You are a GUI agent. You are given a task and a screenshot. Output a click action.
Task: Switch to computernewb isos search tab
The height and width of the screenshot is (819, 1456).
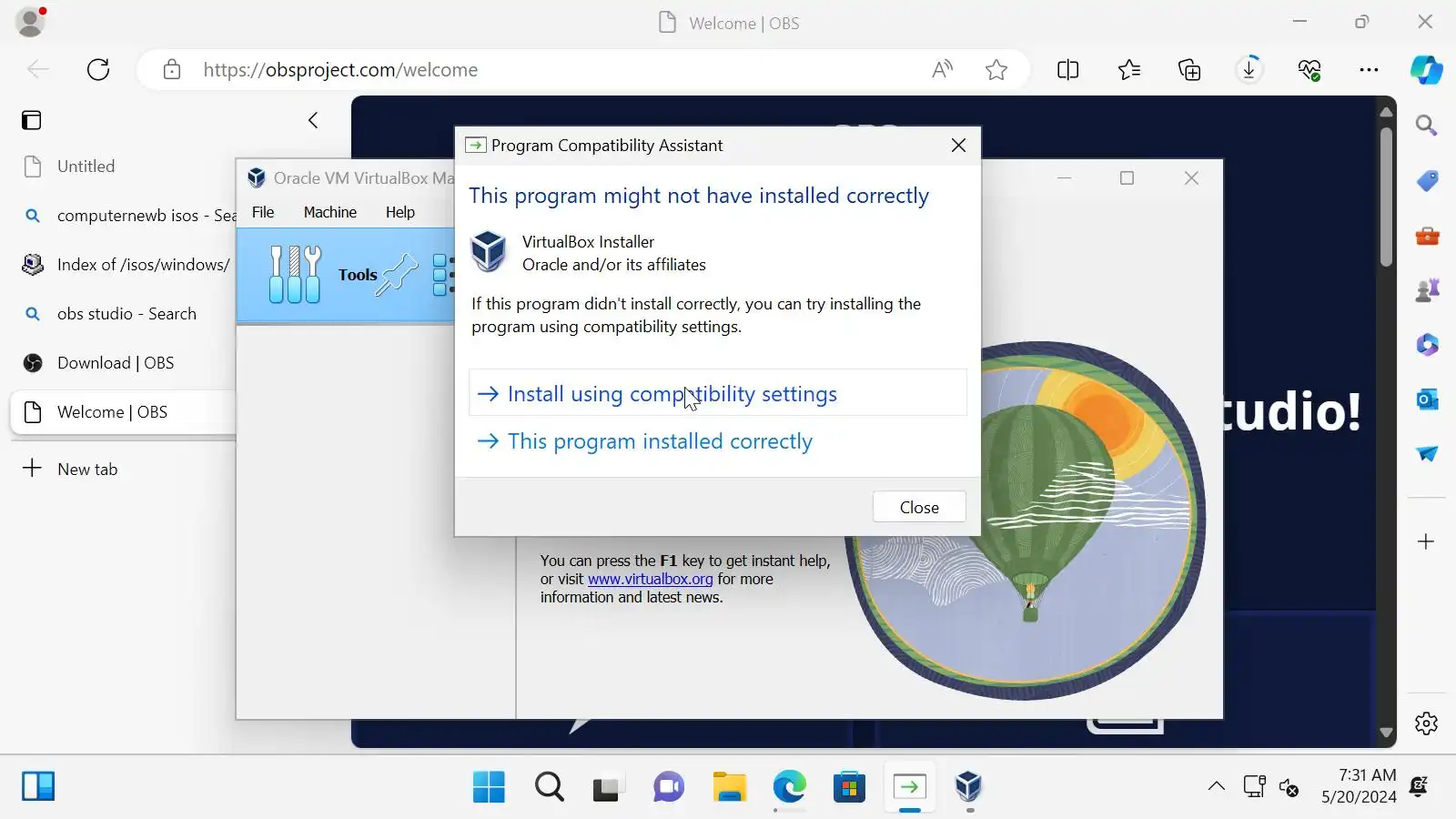coord(124,216)
